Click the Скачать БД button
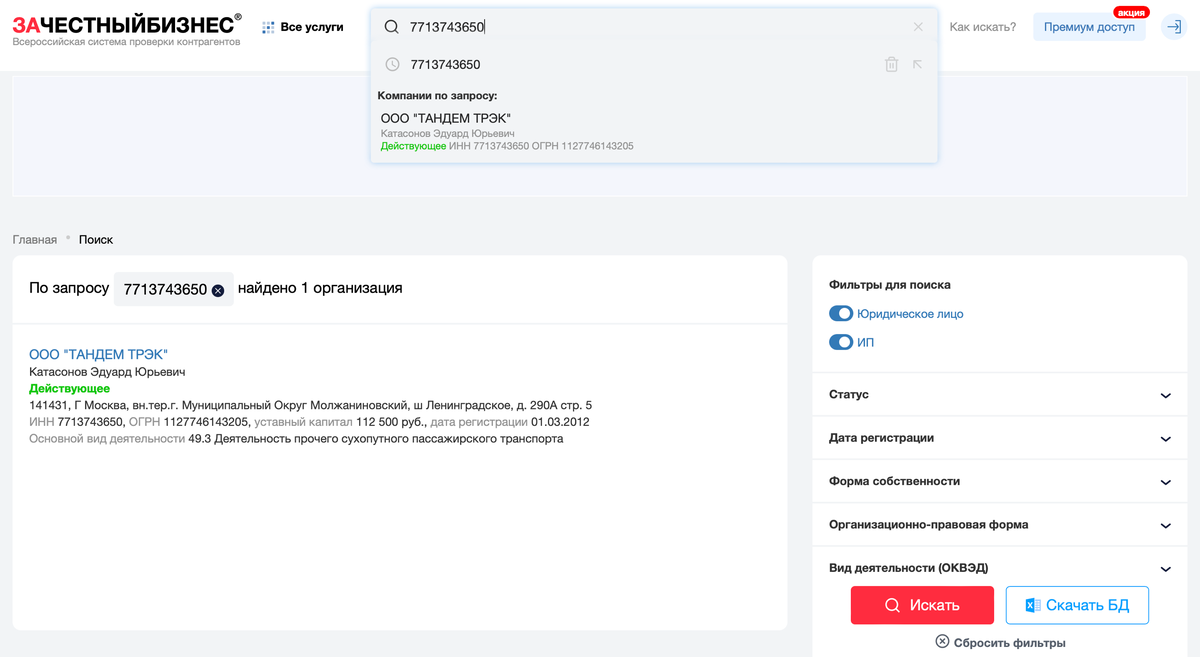This screenshot has height=657, width=1200. click(x=1077, y=605)
